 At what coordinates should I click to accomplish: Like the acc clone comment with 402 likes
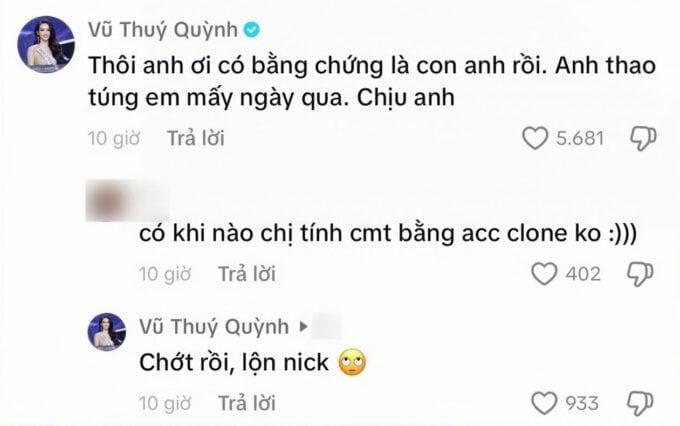[544, 274]
